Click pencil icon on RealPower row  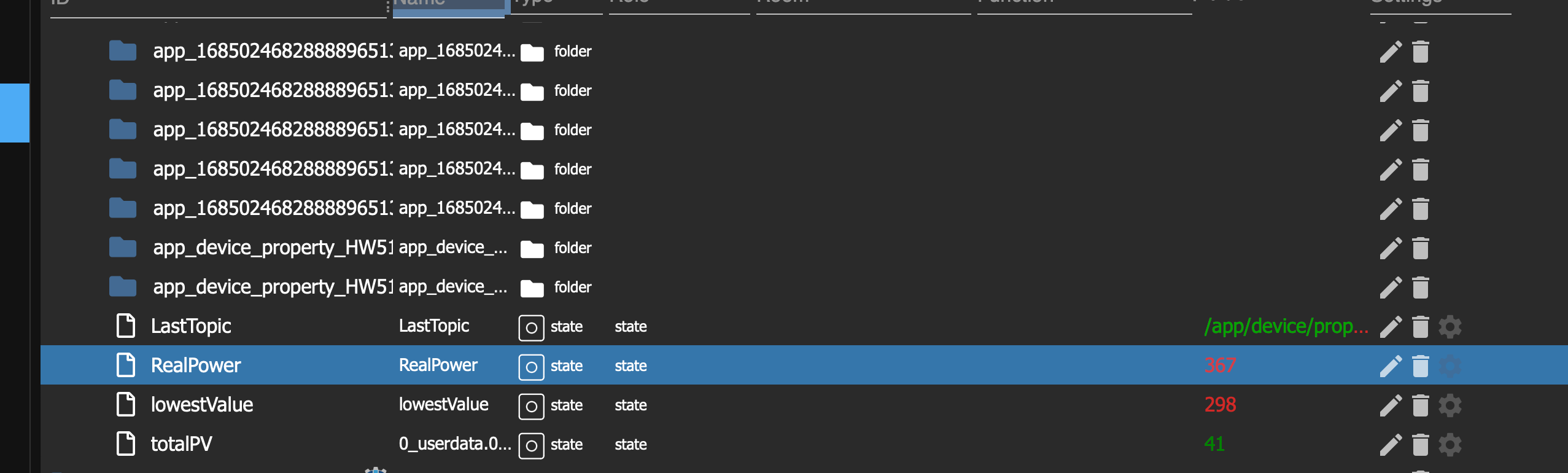pos(1391,366)
